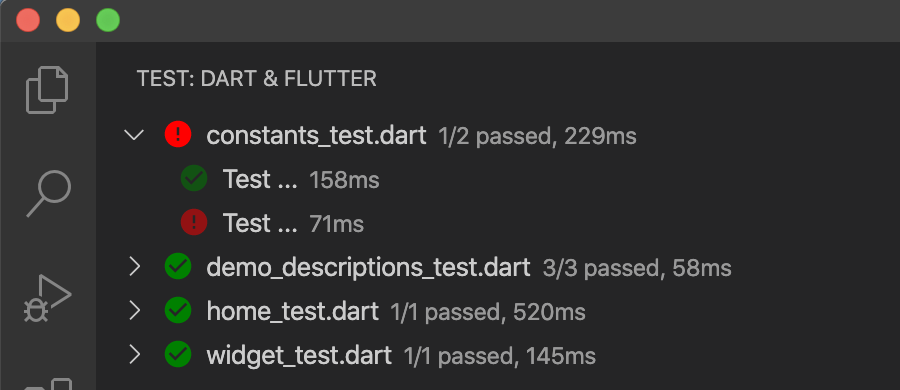Open the Explorer files icon
This screenshot has width=900, height=390.
pos(47,90)
